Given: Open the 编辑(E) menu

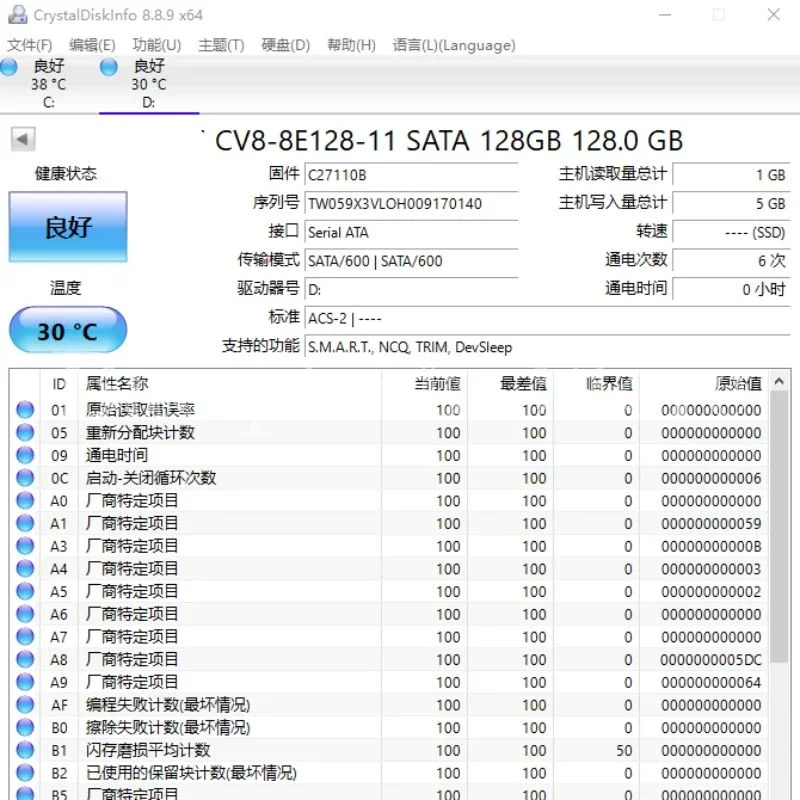Looking at the screenshot, I should (x=92, y=45).
